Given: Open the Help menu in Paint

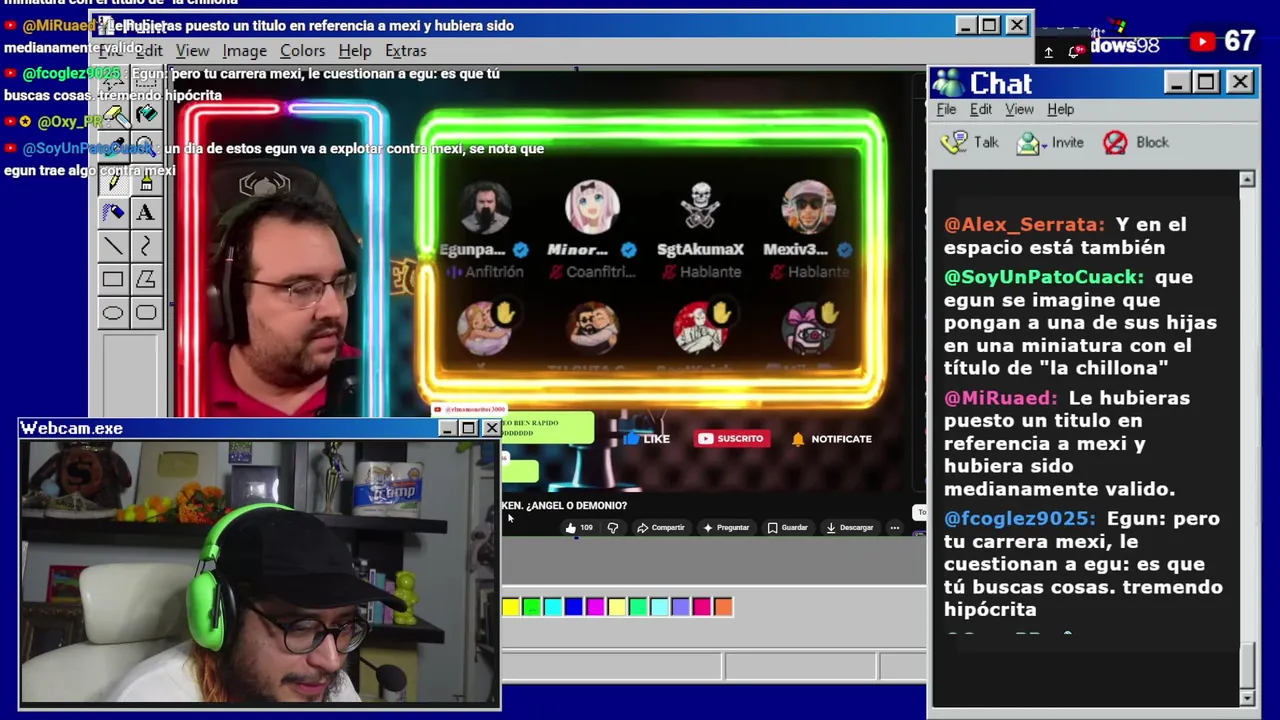Looking at the screenshot, I should 354,51.
